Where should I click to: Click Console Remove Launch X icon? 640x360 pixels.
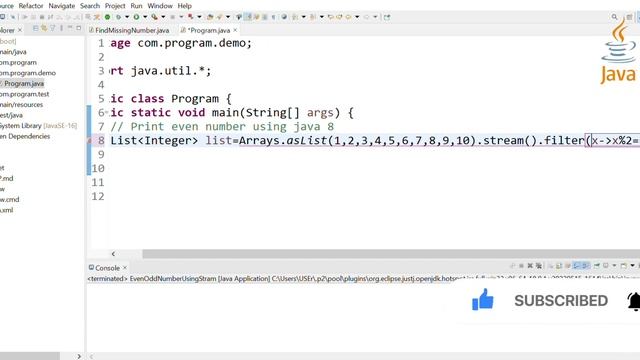pos(530,266)
